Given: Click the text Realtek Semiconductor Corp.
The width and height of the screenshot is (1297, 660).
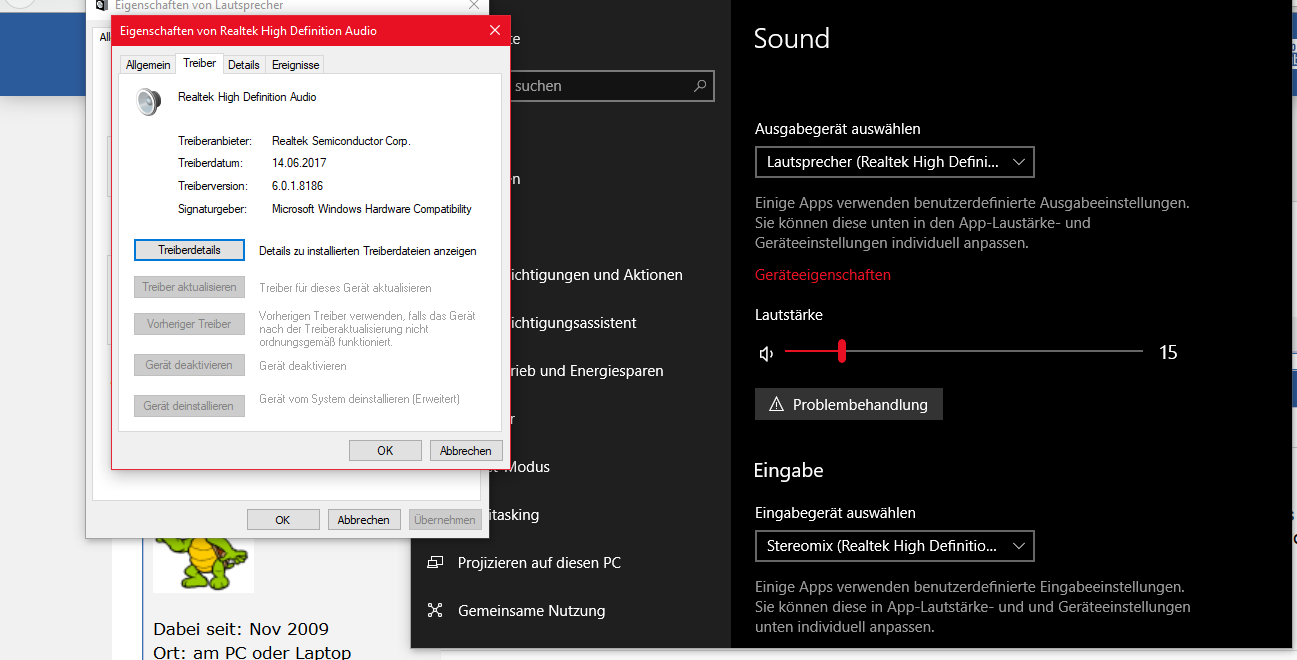Looking at the screenshot, I should [341, 141].
